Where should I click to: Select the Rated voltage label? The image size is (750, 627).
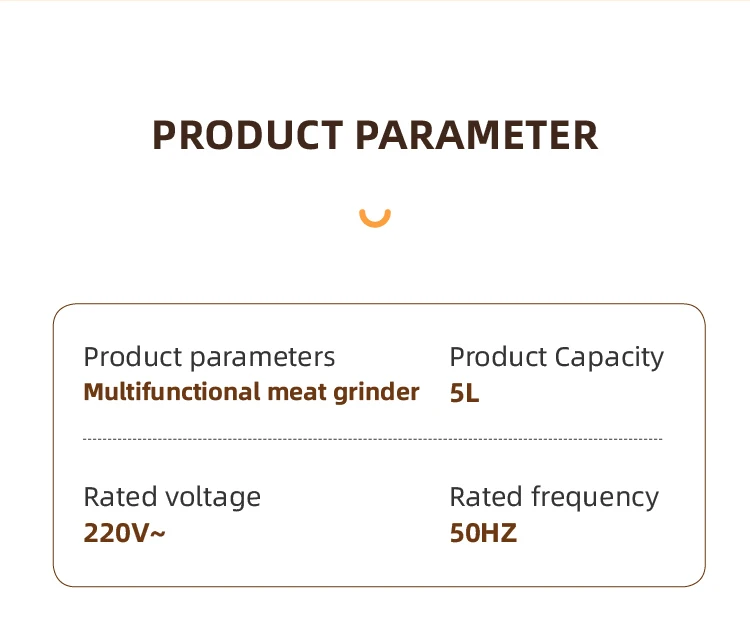point(172,497)
